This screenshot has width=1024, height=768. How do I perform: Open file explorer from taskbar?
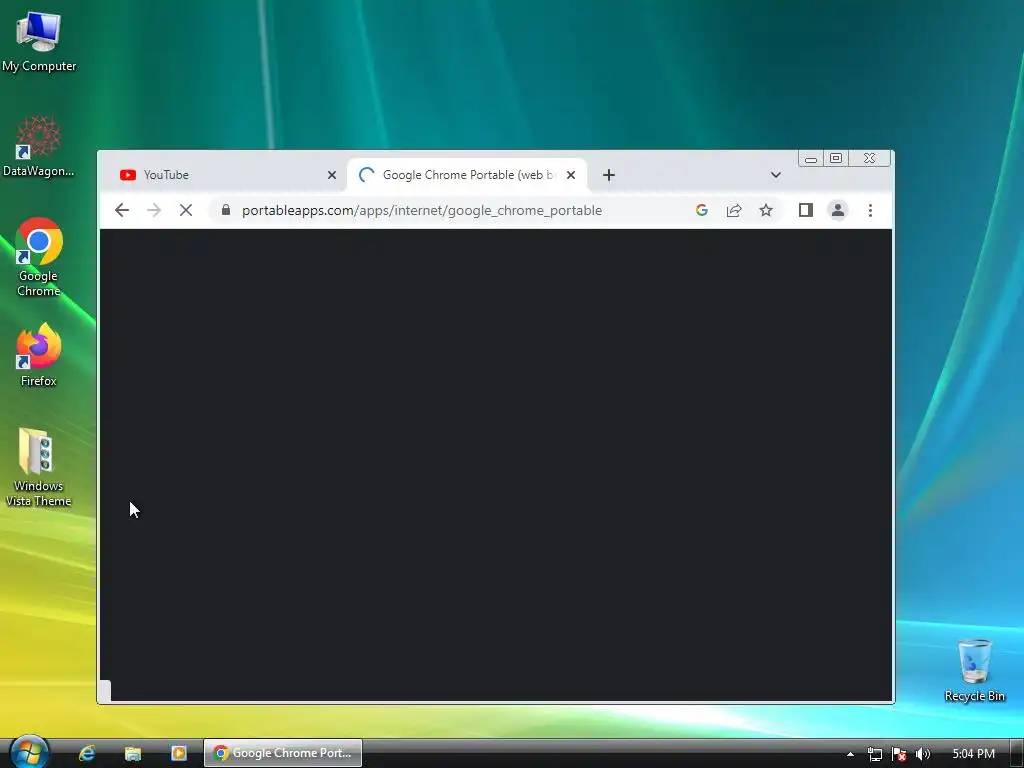pyautogui.click(x=133, y=754)
